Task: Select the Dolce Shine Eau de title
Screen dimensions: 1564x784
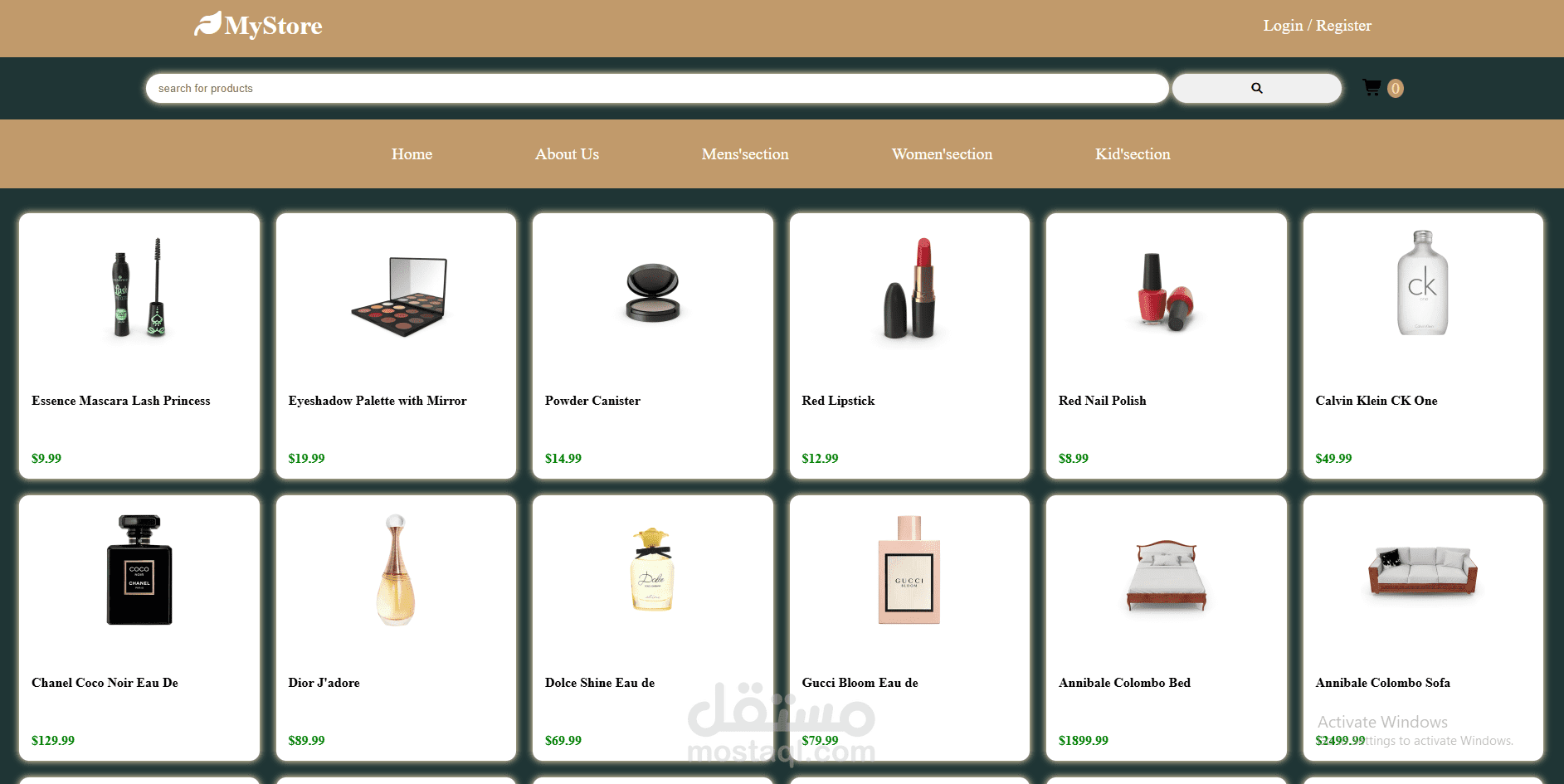Action: click(x=600, y=683)
